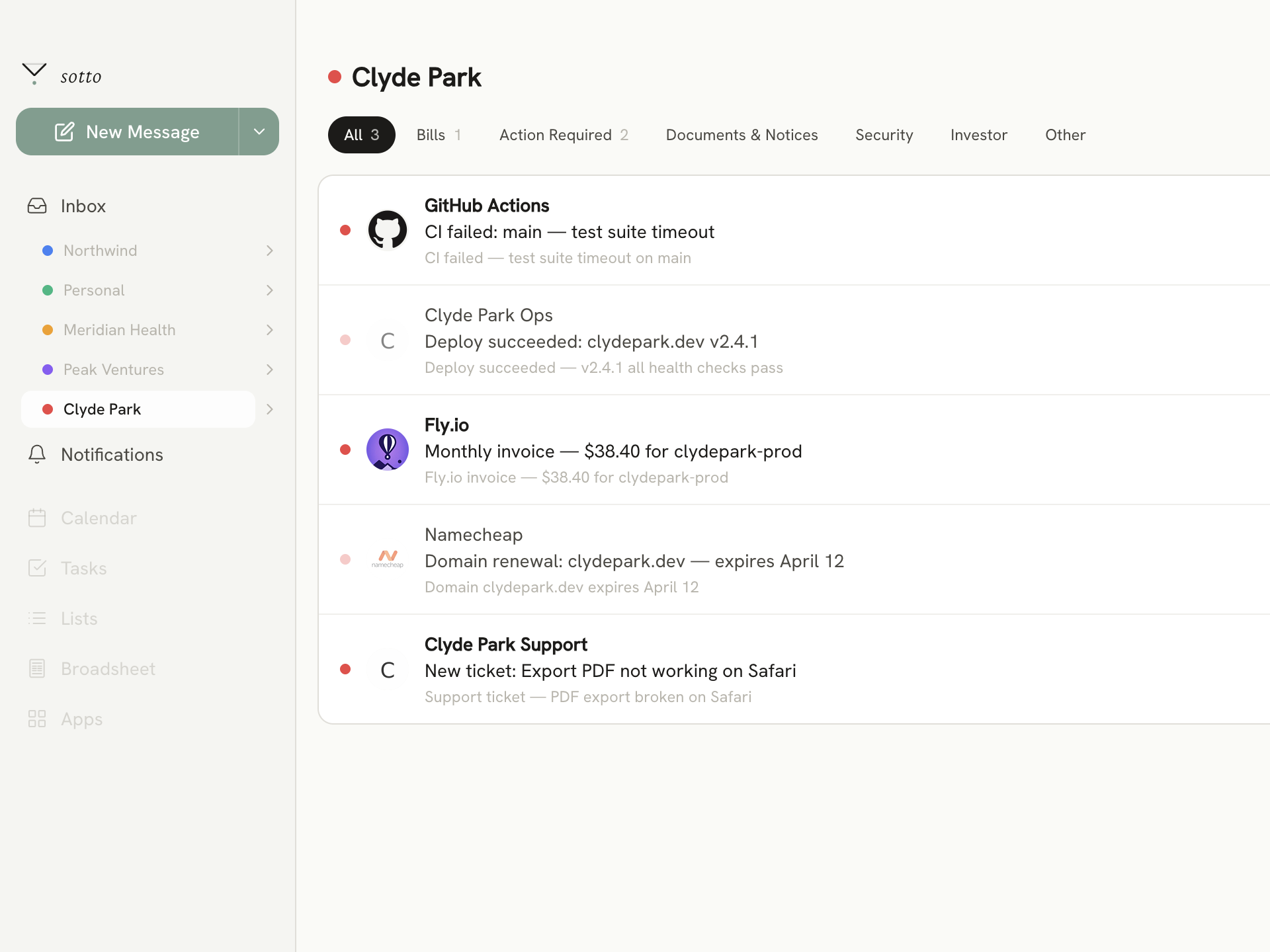1270x952 pixels.
Task: Expand the Peak Ventures chevron
Action: click(269, 370)
